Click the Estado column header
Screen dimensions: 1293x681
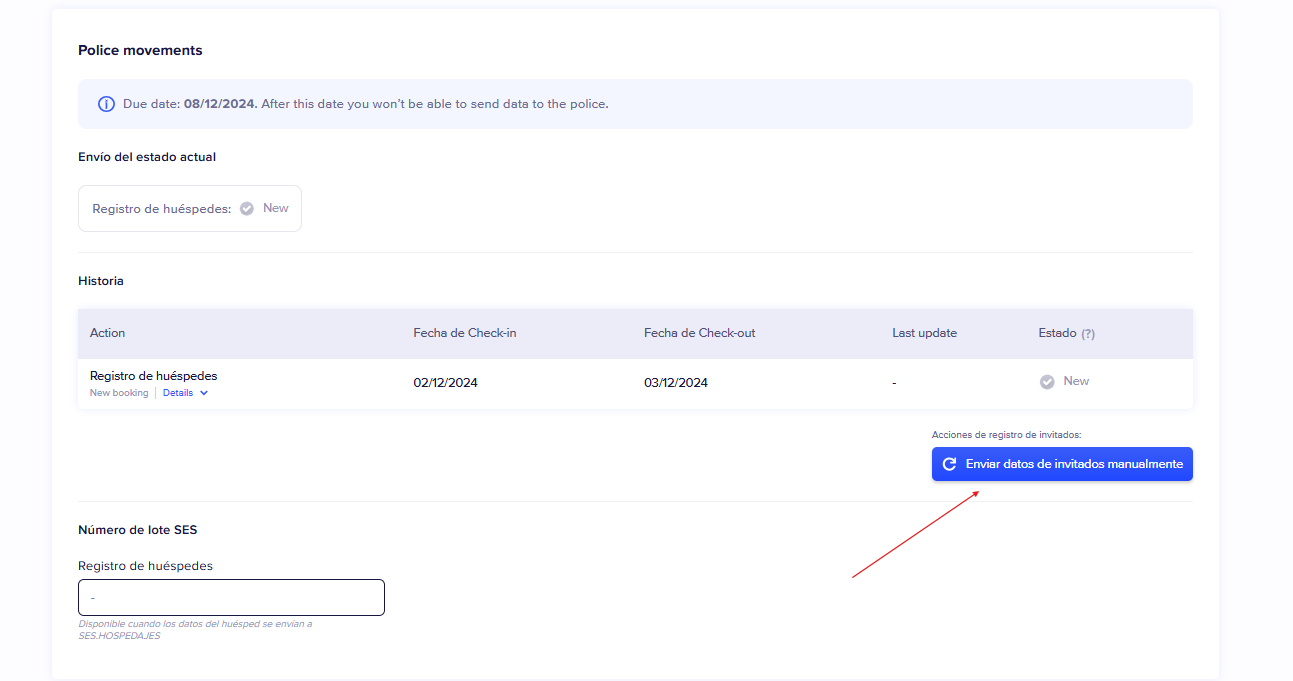(1057, 333)
